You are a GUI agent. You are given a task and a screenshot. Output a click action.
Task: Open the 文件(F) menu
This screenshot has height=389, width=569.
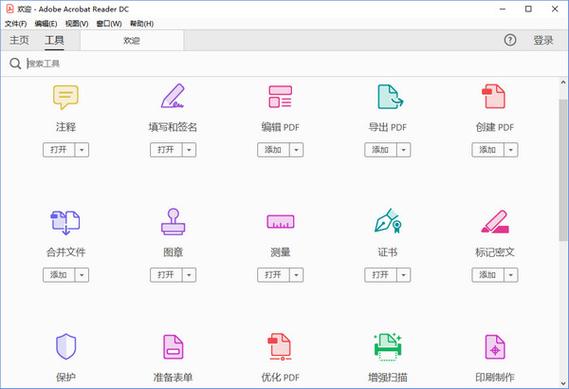16,24
